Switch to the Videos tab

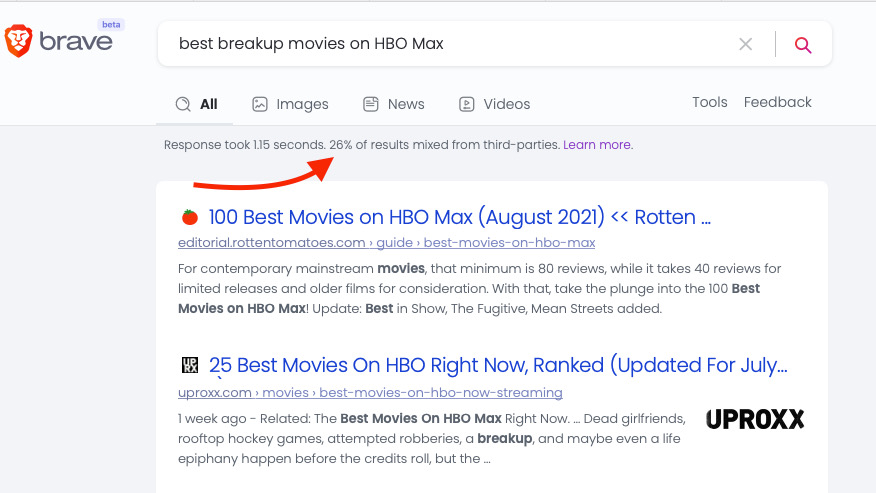pyautogui.click(x=494, y=104)
